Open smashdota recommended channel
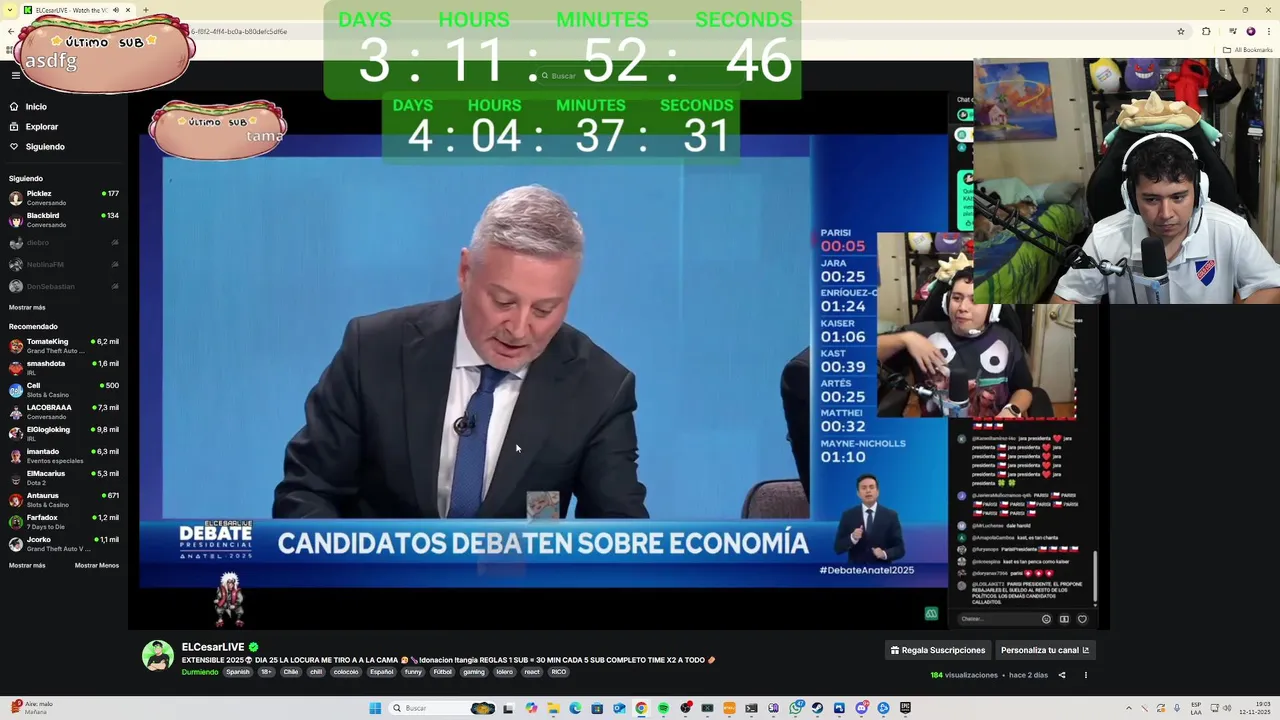Viewport: 1280px width, 720px height. tap(62, 368)
